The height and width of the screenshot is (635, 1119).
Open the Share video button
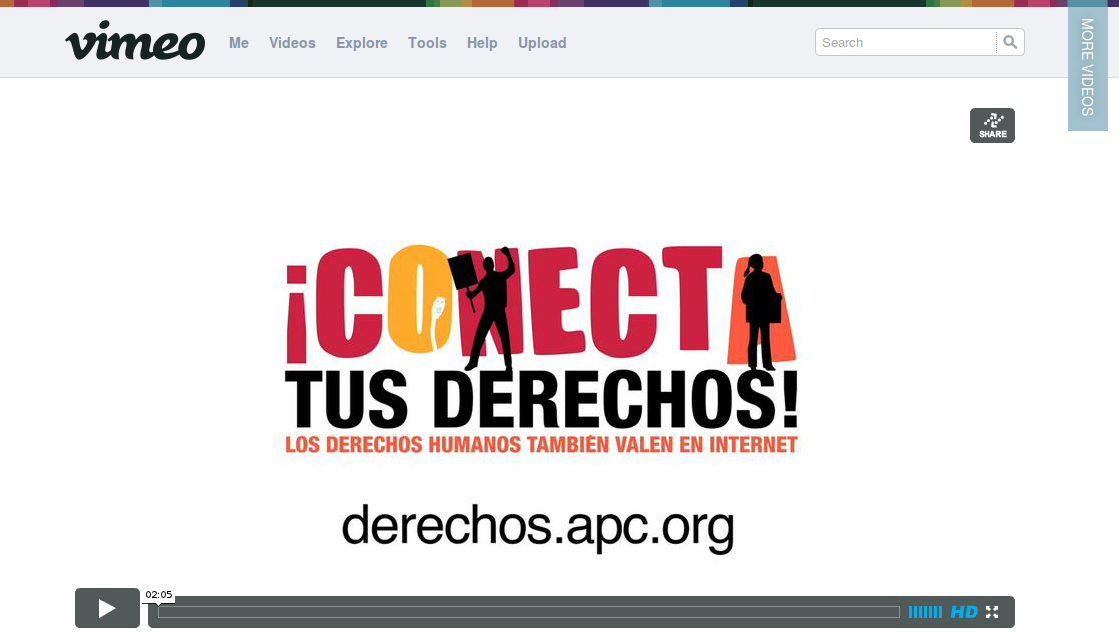click(x=992, y=126)
